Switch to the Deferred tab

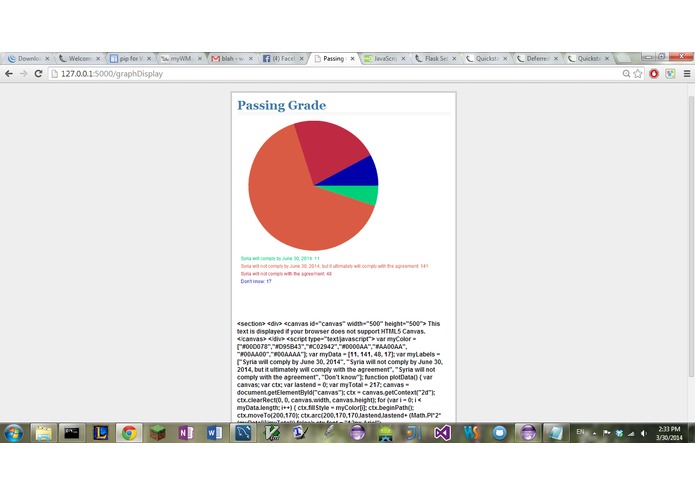coord(535,58)
